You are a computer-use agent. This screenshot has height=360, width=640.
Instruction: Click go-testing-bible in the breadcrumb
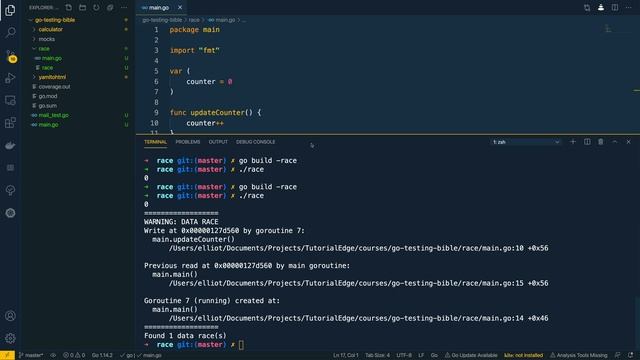(x=162, y=20)
